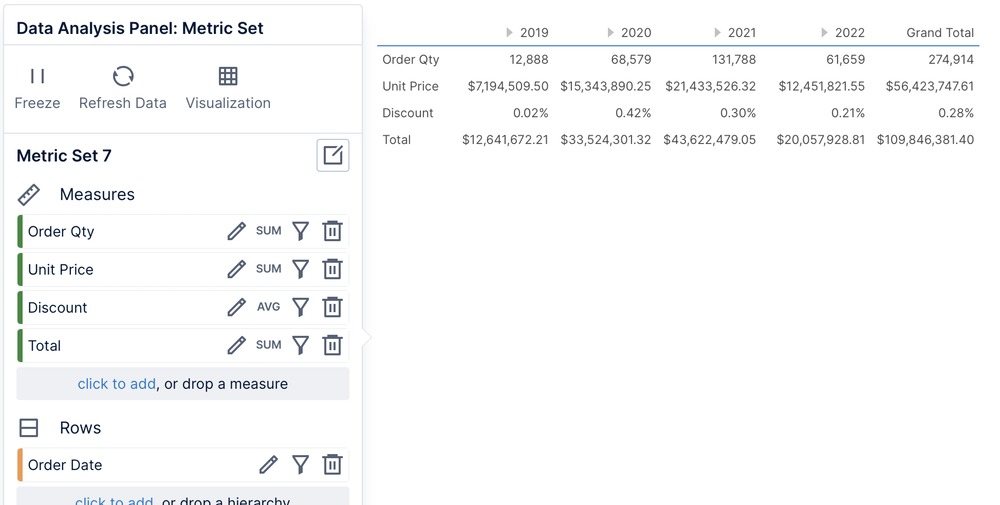Open the filter for Discount measure
1000x505 pixels.
(x=300, y=307)
